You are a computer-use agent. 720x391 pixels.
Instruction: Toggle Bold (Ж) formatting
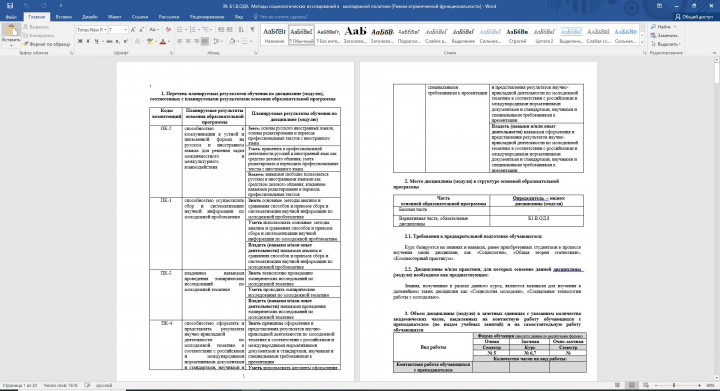click(x=80, y=41)
